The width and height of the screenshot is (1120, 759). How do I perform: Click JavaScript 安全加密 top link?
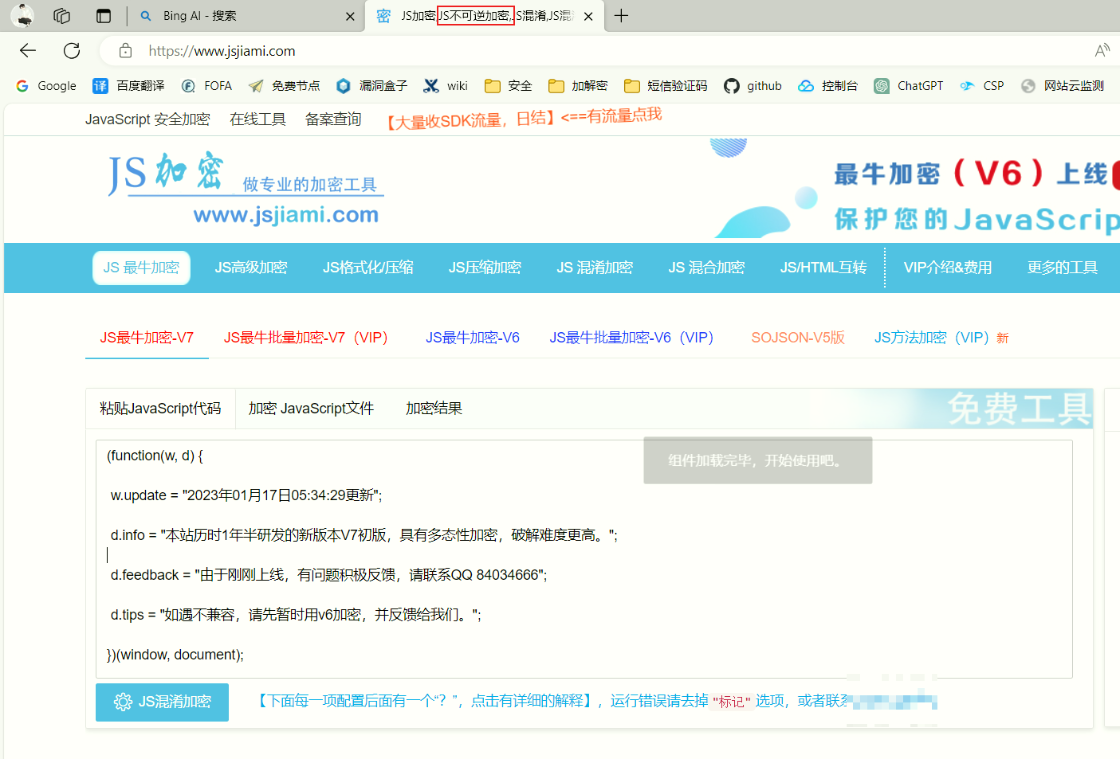pyautogui.click(x=148, y=119)
